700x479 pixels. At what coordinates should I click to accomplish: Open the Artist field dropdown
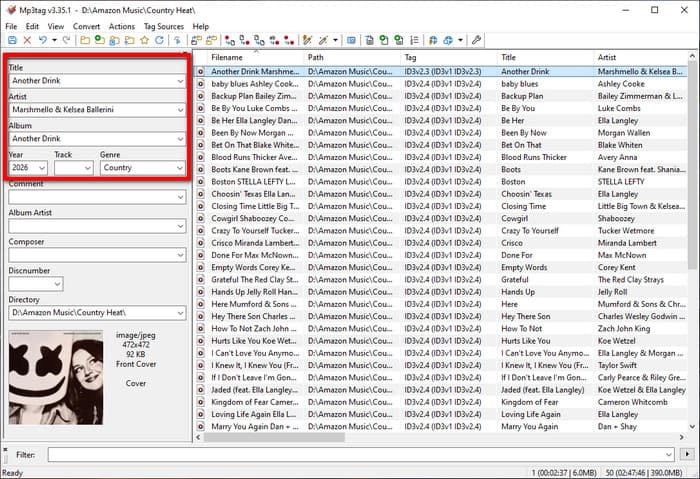[x=180, y=110]
